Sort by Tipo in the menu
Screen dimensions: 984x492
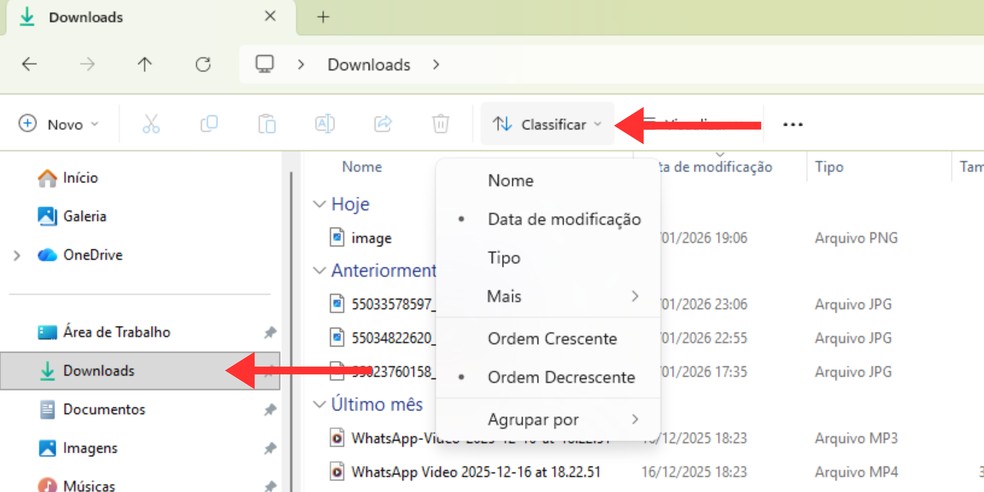(x=548, y=258)
